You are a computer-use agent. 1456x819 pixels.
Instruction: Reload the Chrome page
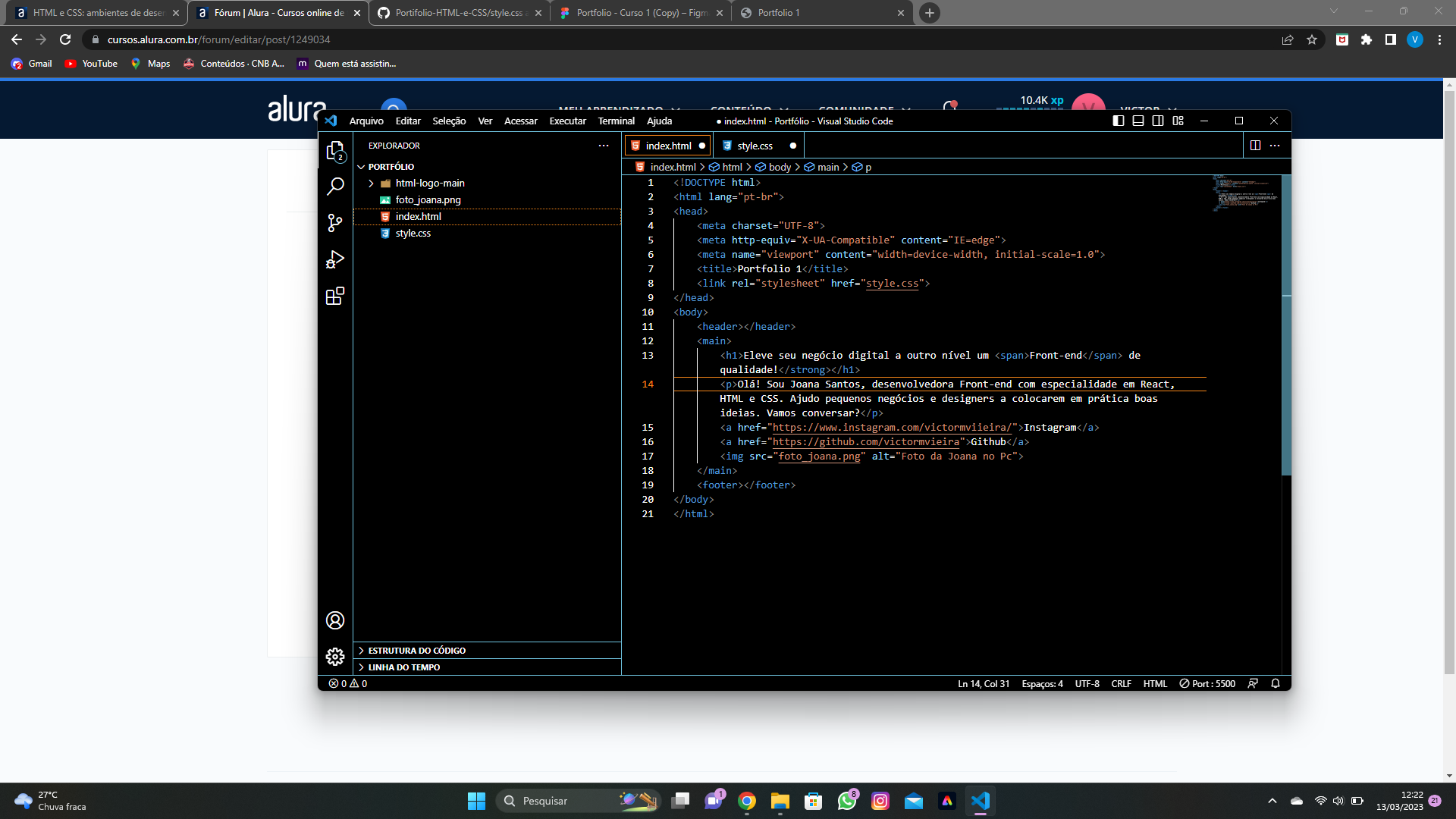(x=65, y=39)
